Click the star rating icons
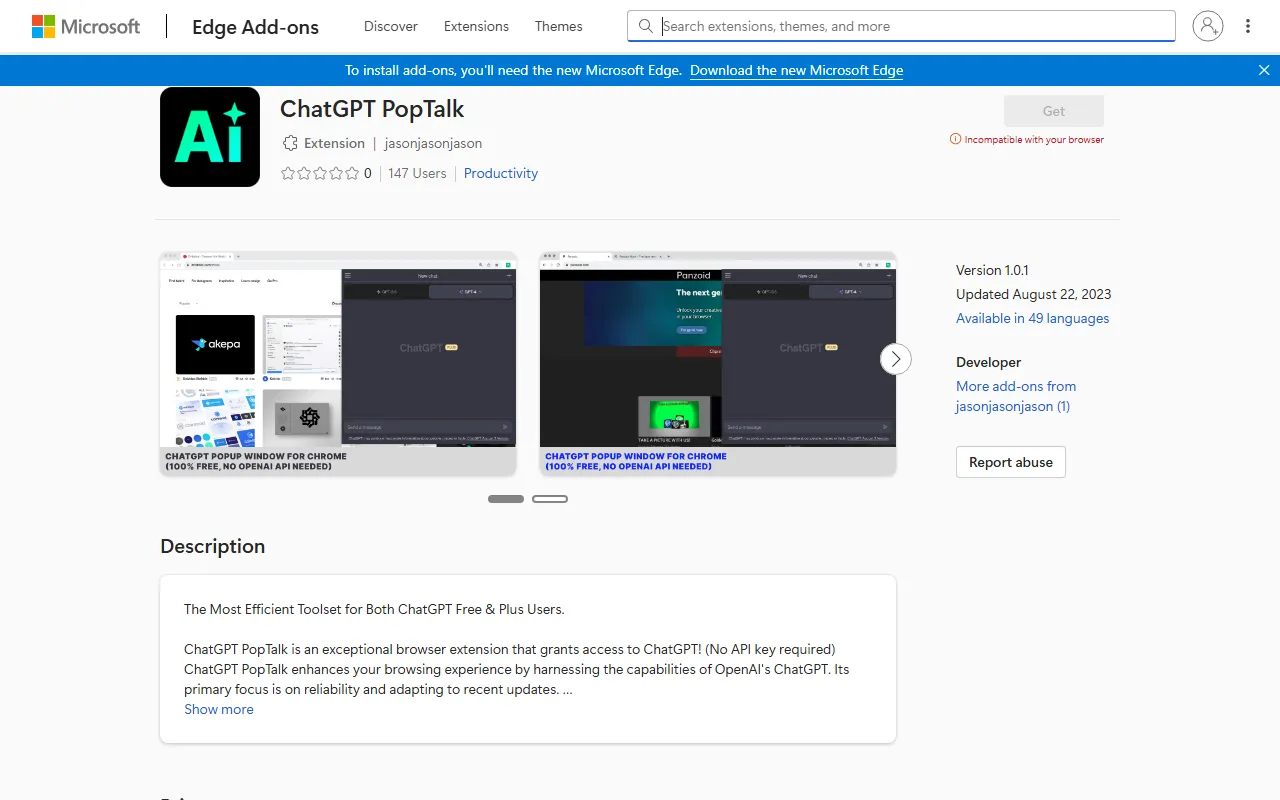The width and height of the screenshot is (1280, 800). 320,173
